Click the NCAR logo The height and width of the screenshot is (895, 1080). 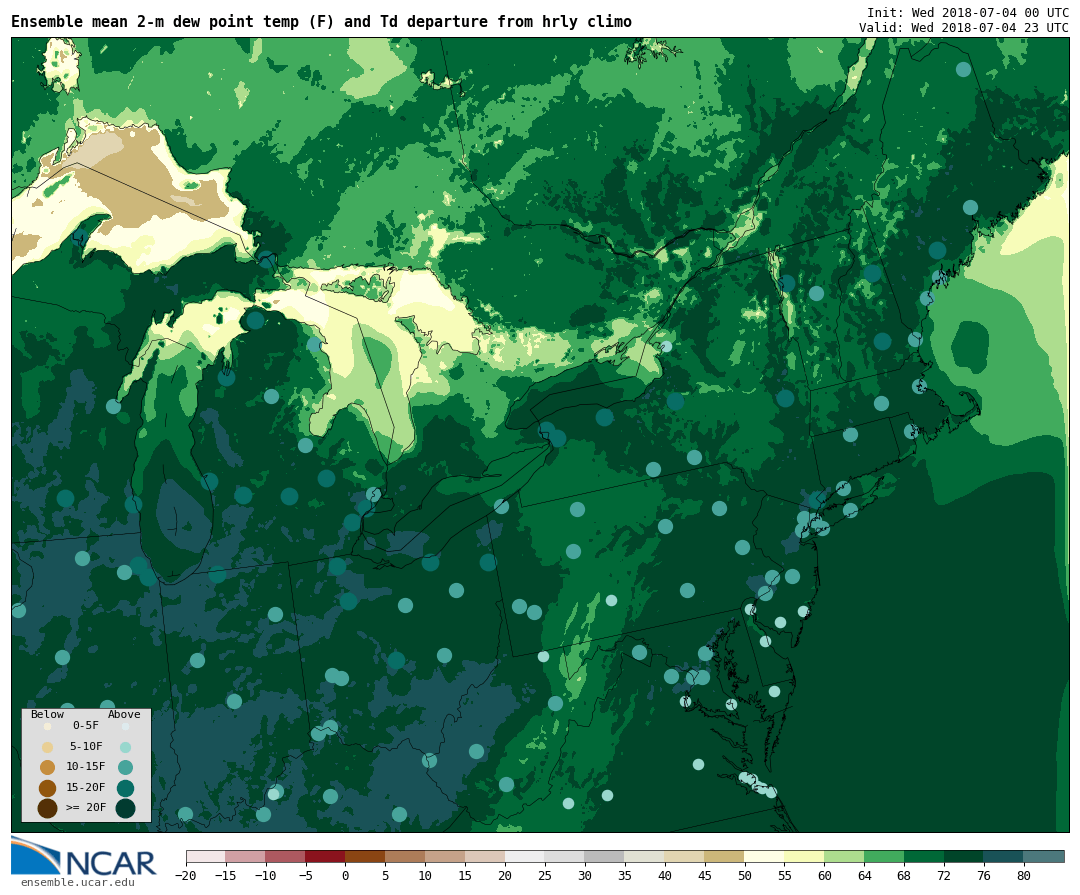[84, 857]
